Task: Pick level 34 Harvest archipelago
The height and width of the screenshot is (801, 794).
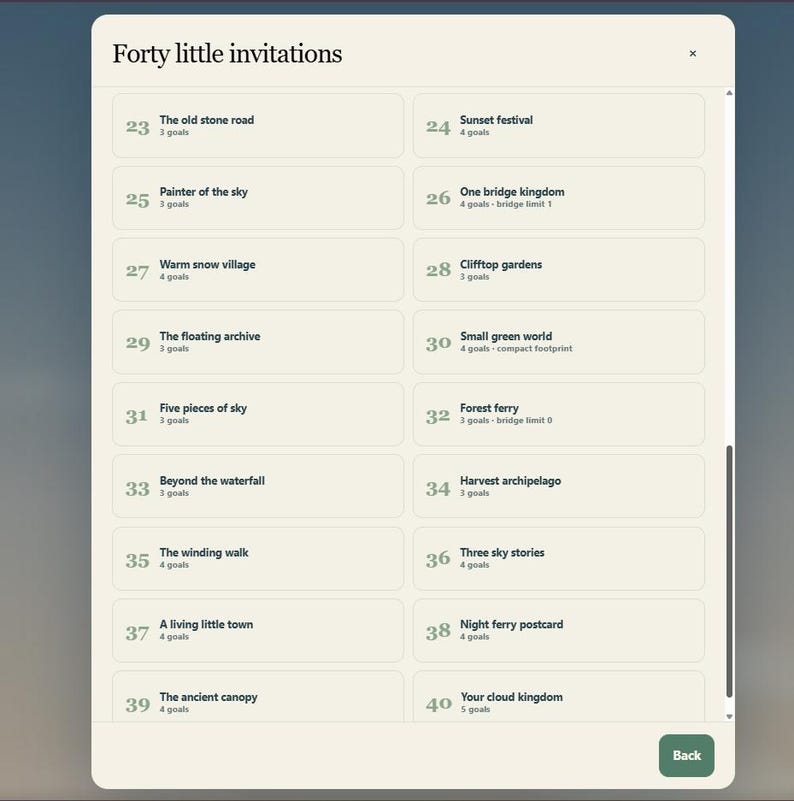Action: pyautogui.click(x=558, y=486)
